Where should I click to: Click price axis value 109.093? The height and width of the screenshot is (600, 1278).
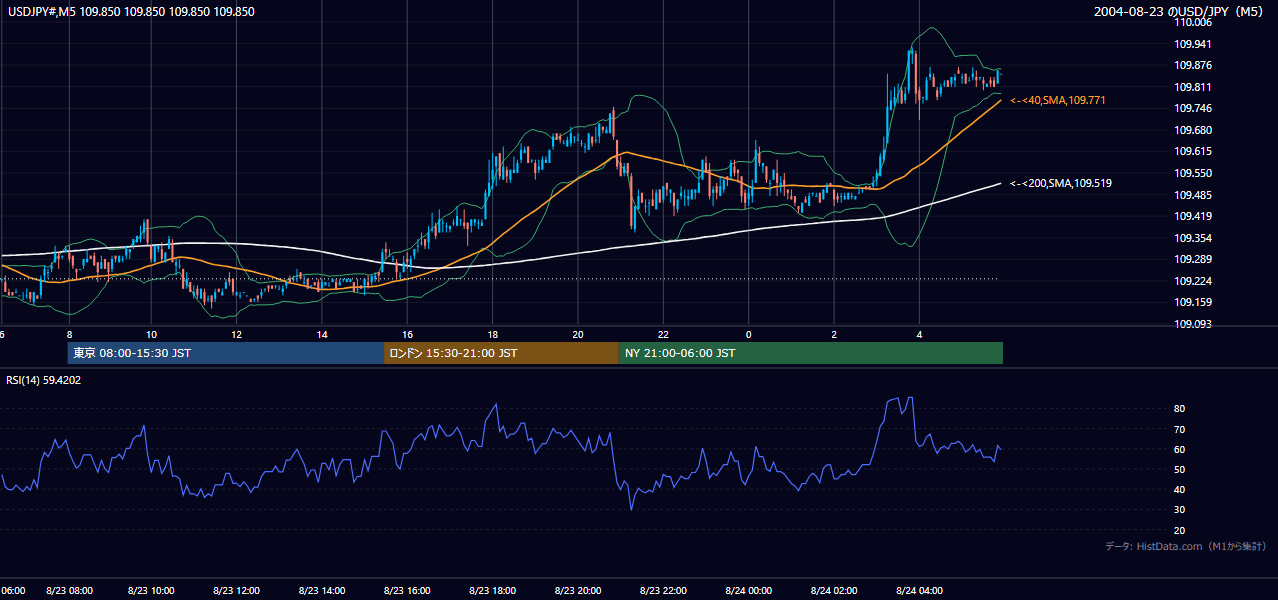click(1193, 324)
